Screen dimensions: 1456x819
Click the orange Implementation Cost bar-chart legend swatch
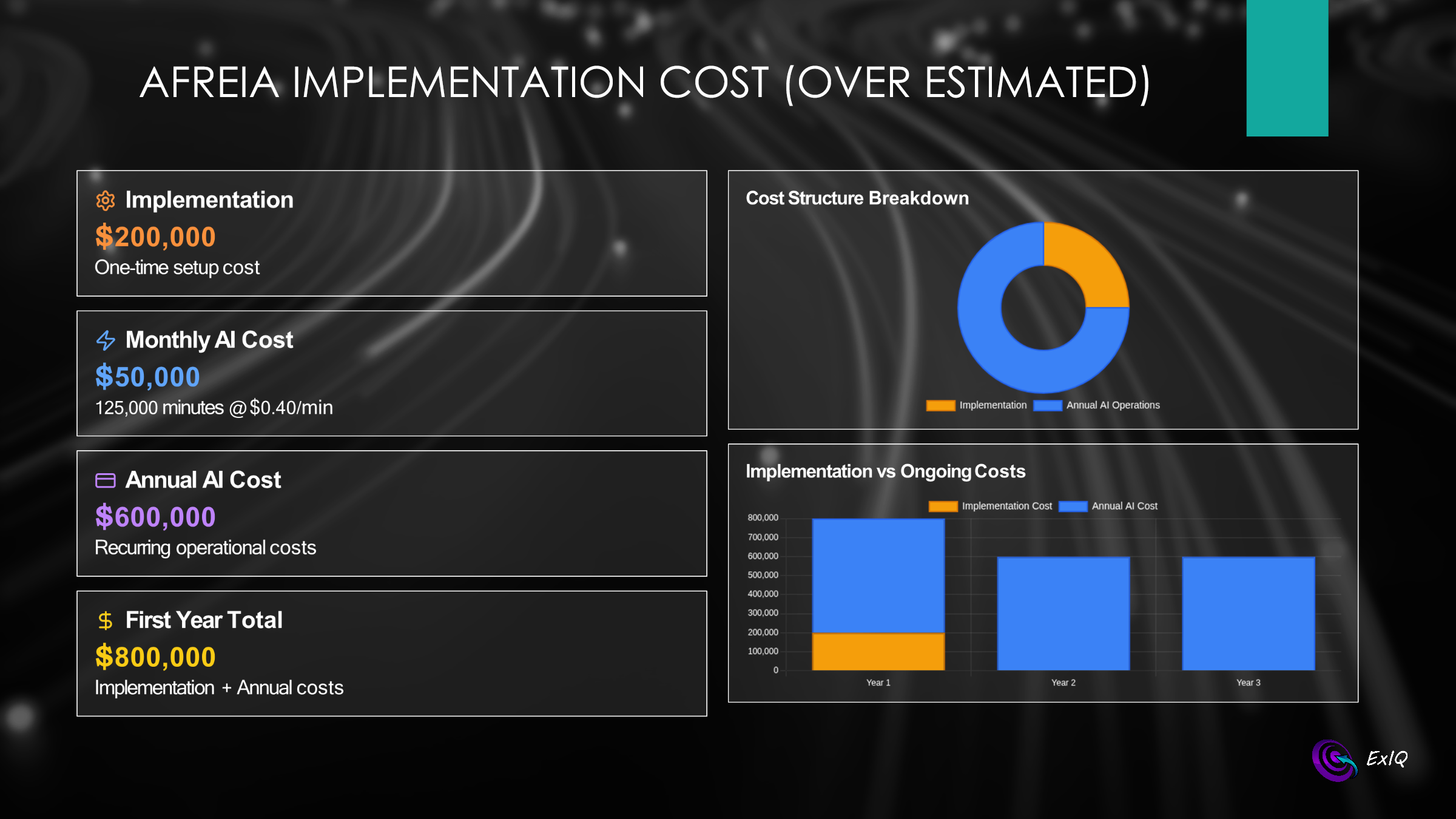(943, 506)
